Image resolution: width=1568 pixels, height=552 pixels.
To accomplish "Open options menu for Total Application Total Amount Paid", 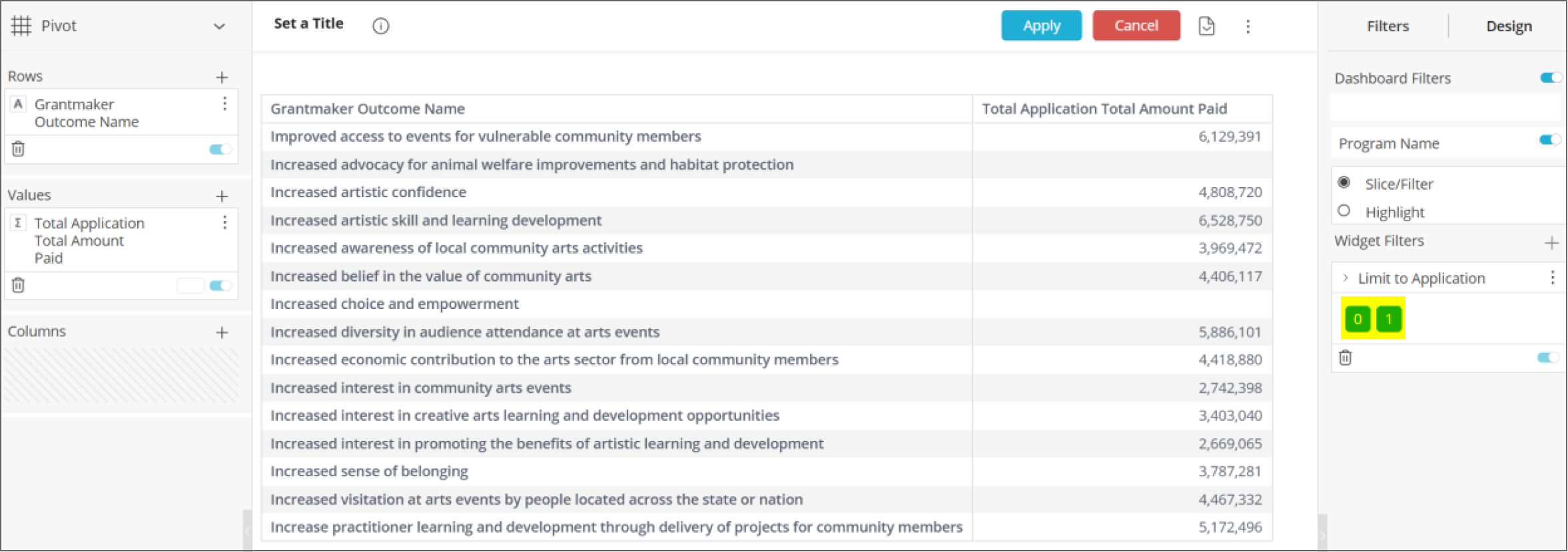I will click(224, 222).
